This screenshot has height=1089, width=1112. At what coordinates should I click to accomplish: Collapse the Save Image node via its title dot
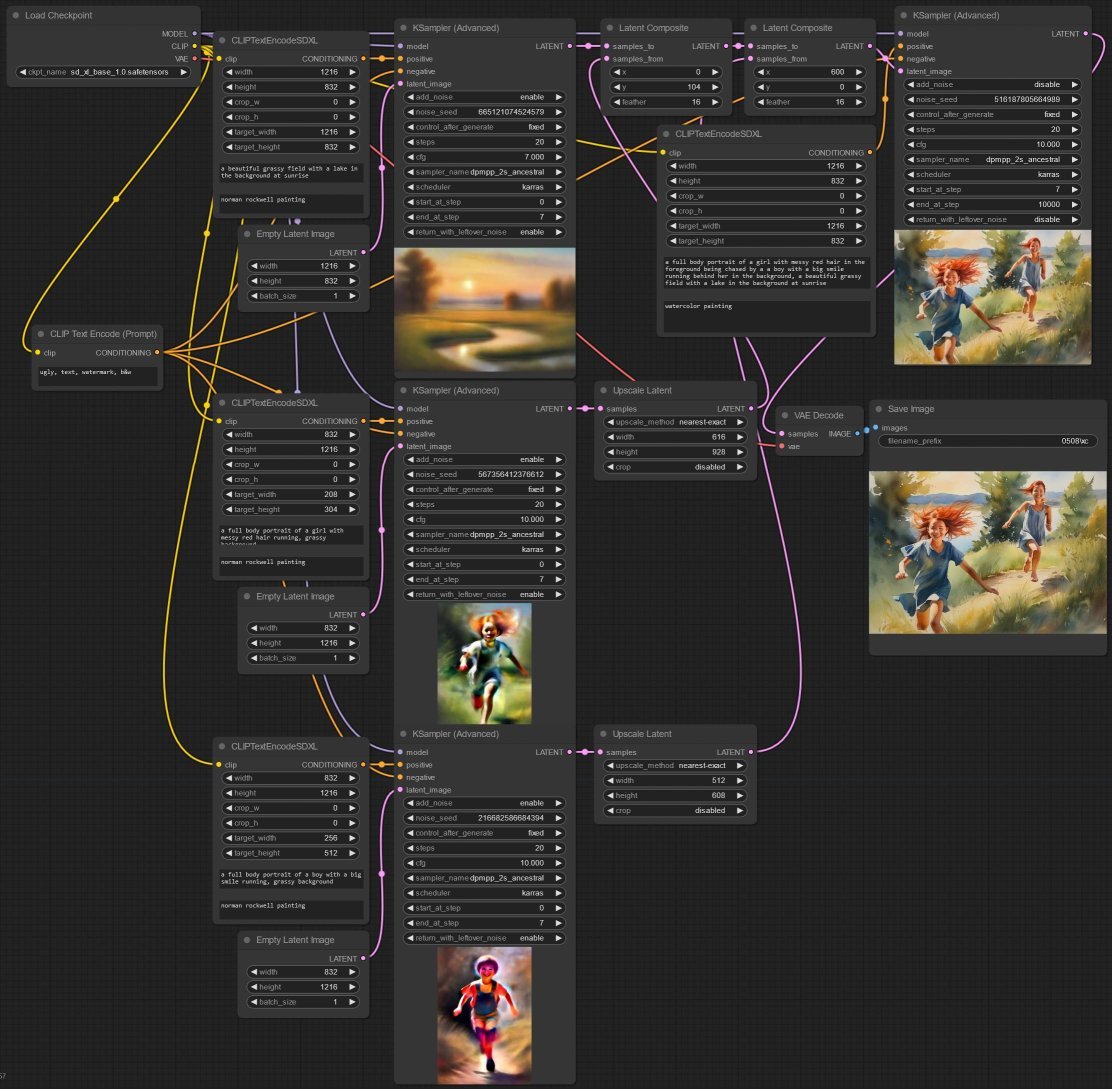coord(879,409)
